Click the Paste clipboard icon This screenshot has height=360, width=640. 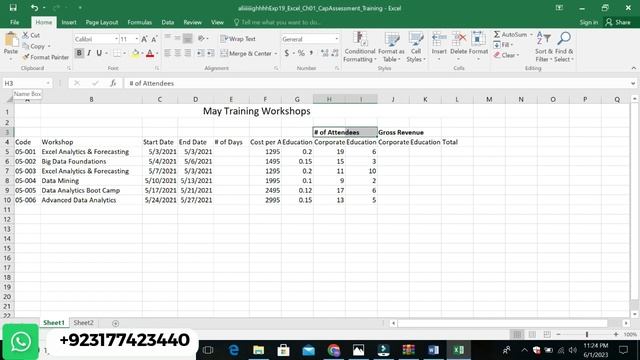11,40
